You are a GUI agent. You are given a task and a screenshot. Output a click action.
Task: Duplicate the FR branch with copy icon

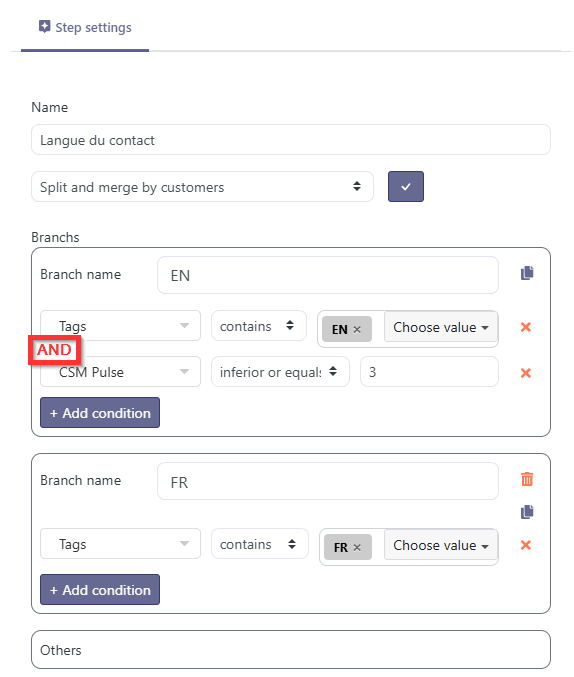click(x=527, y=512)
